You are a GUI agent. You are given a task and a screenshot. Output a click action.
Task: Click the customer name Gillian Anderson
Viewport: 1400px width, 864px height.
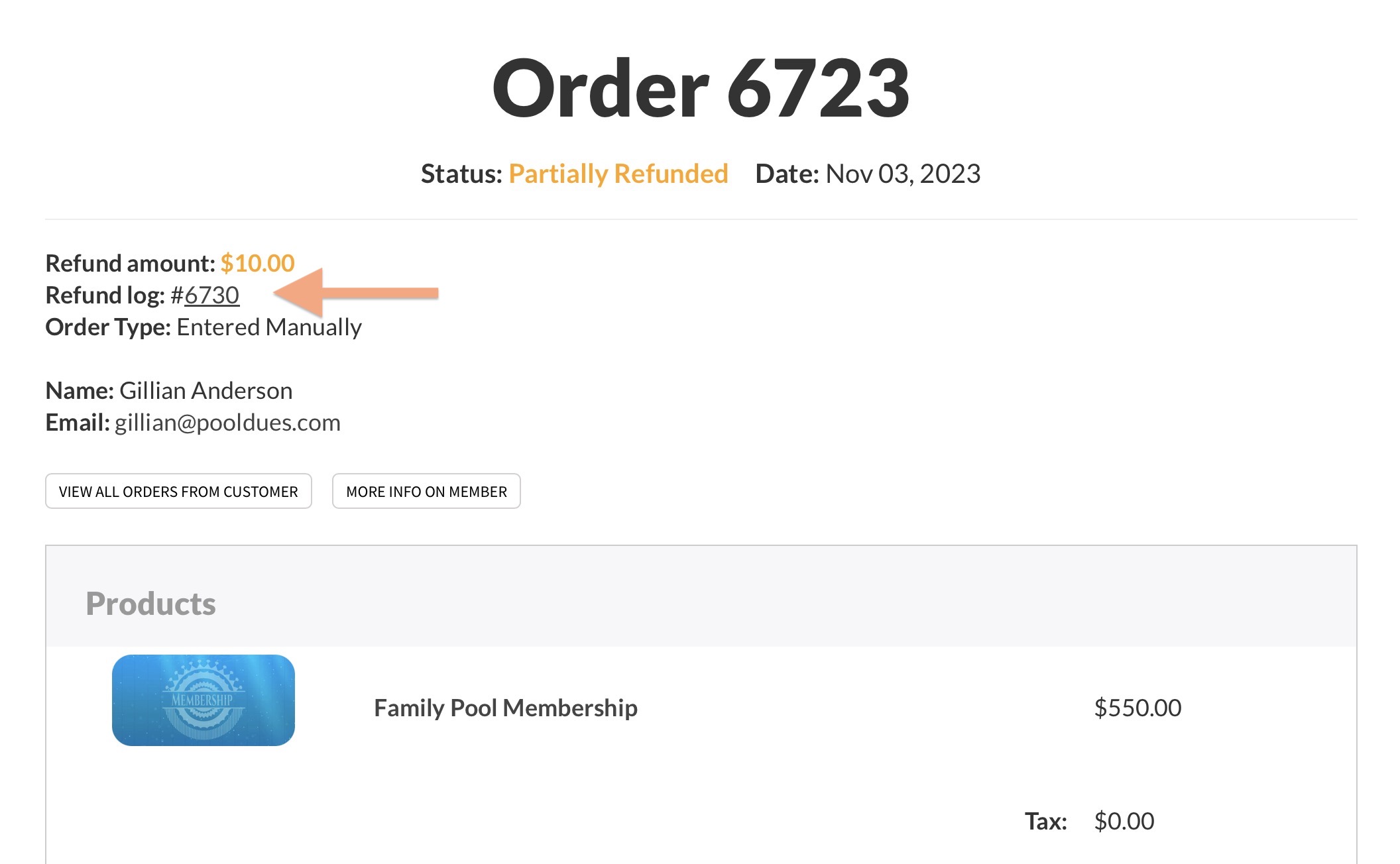pyautogui.click(x=205, y=391)
